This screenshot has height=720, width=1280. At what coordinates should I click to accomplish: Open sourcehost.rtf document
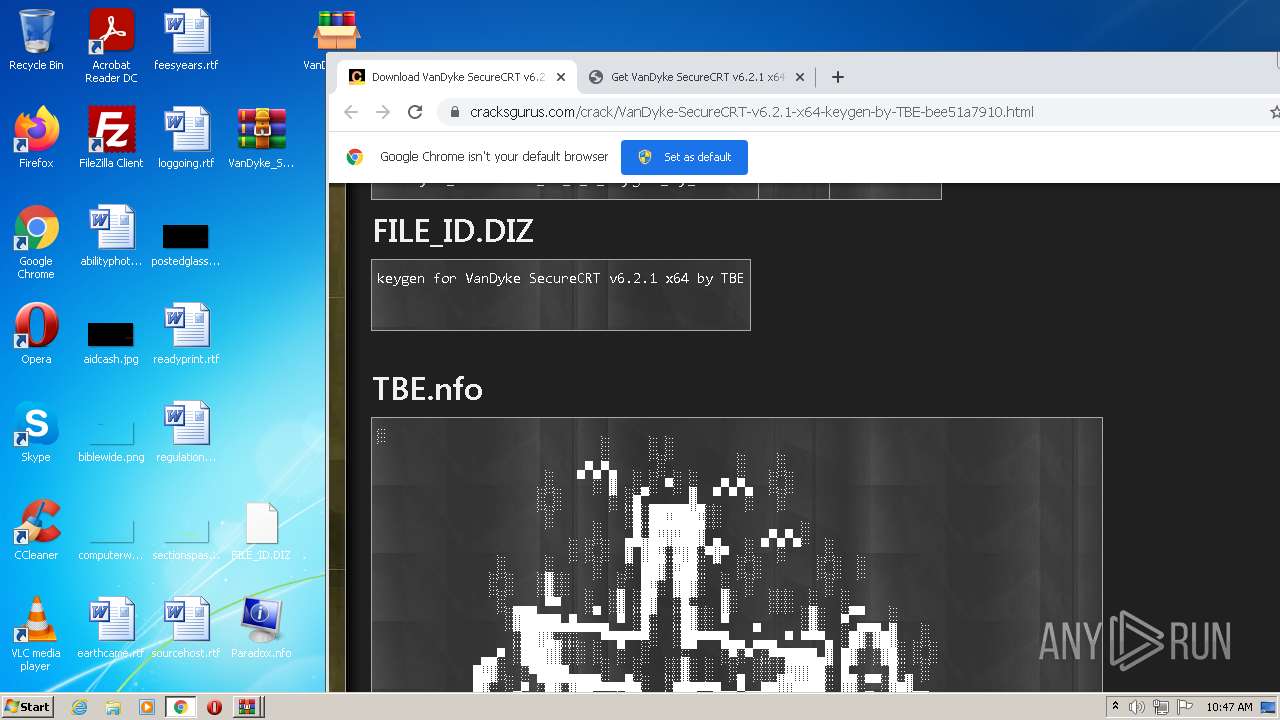pyautogui.click(x=186, y=628)
